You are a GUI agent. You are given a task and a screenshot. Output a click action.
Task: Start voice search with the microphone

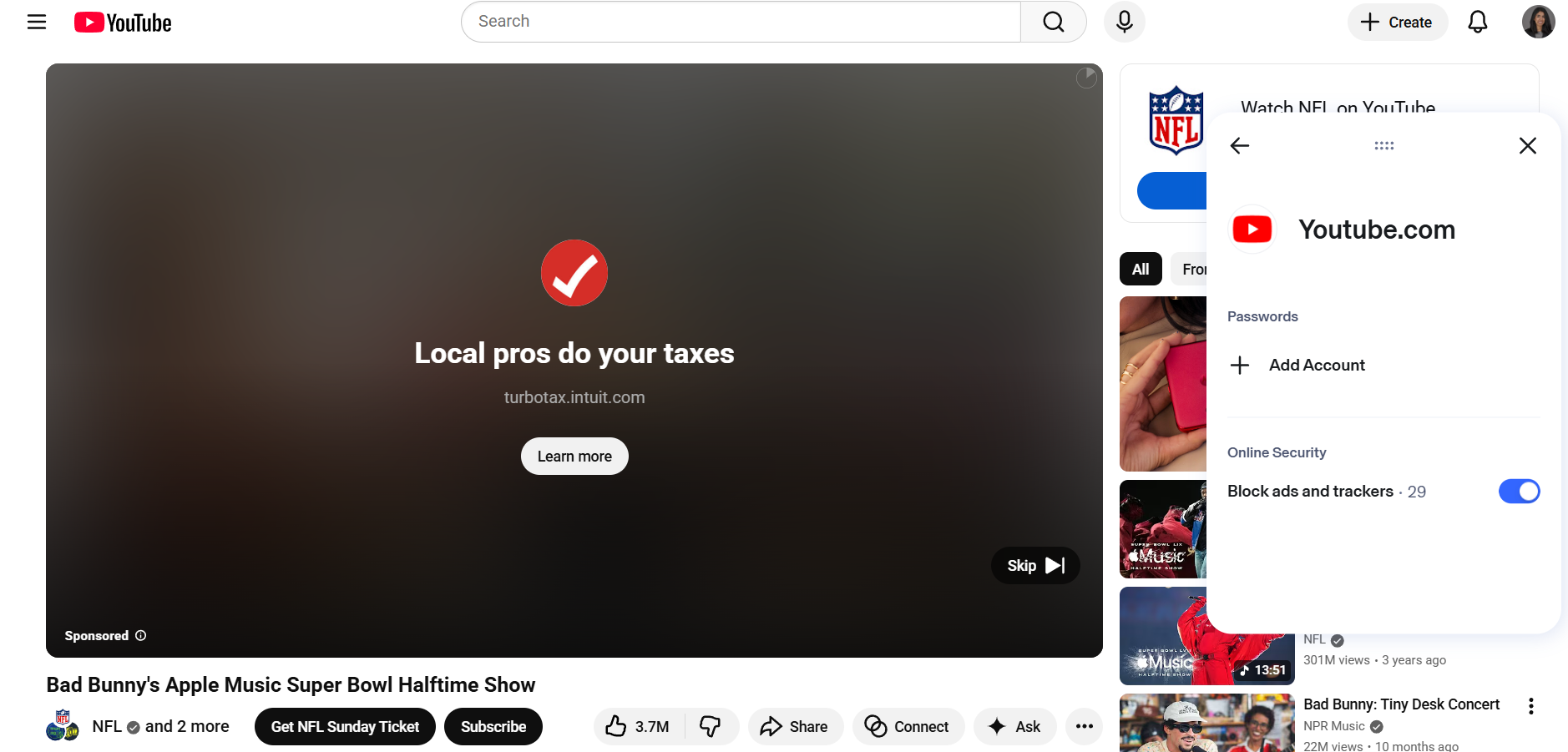coord(1124,22)
